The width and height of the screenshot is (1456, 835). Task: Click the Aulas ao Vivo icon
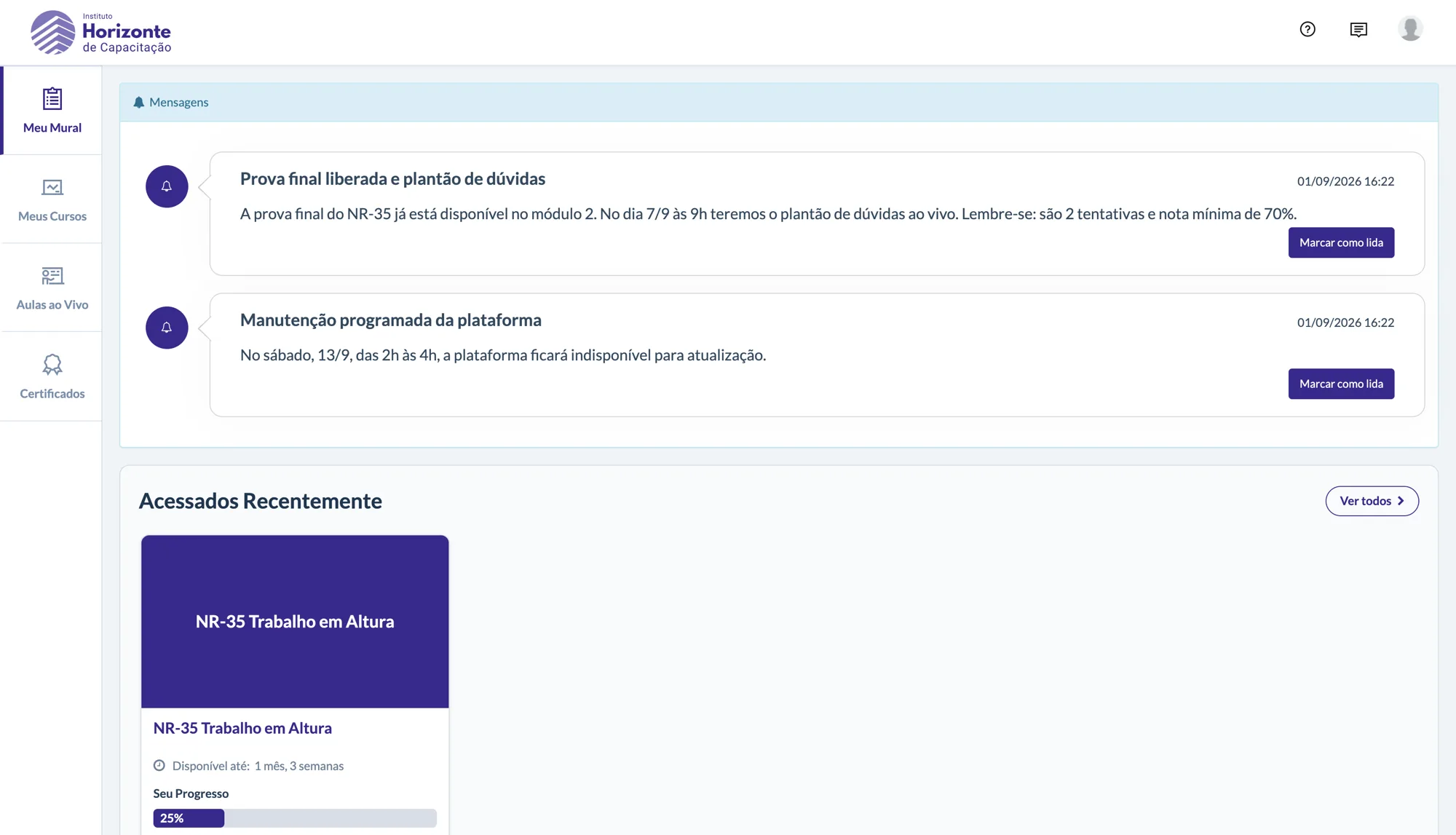(x=52, y=276)
